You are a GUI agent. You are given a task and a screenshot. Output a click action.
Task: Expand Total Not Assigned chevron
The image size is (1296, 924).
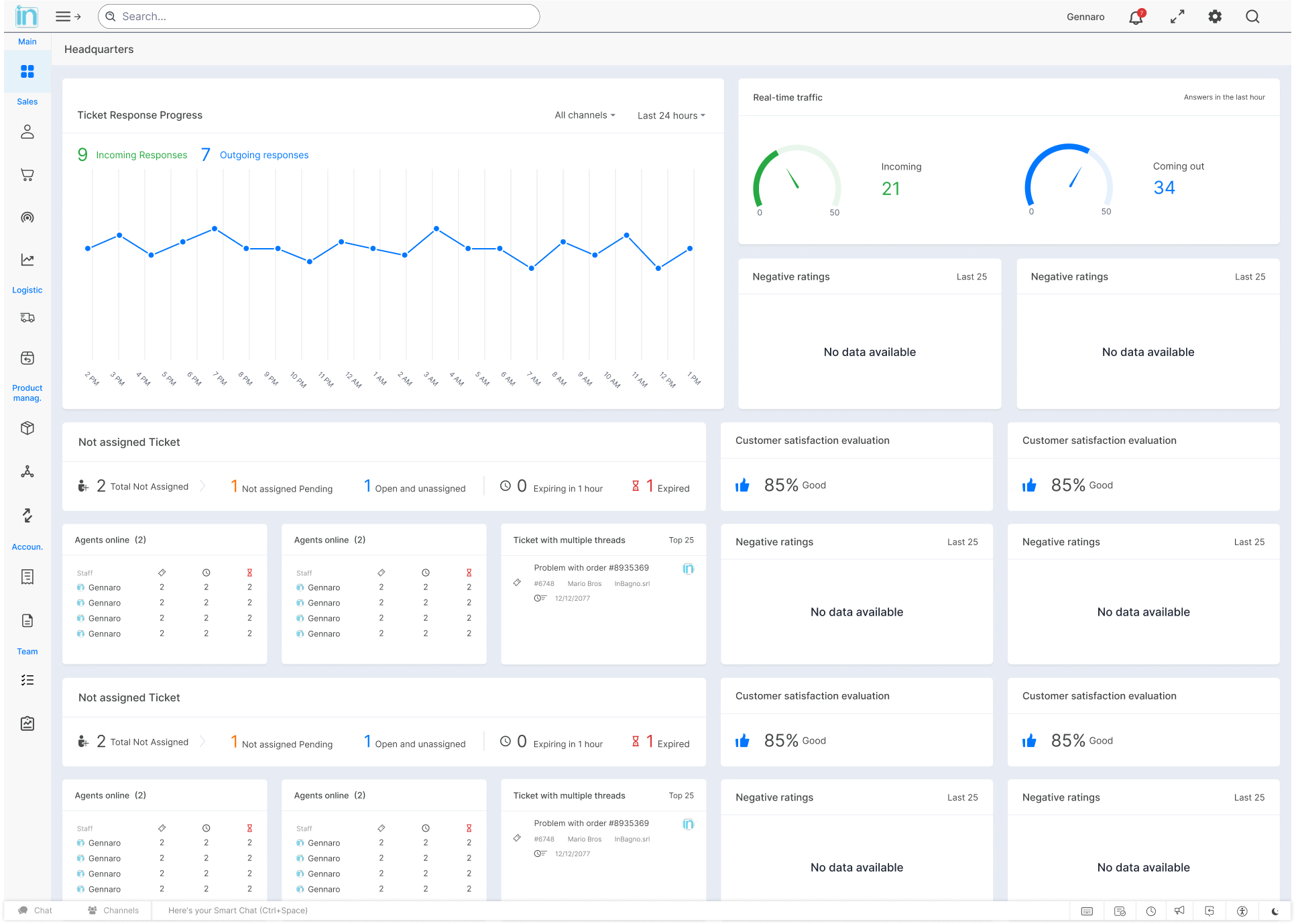202,486
